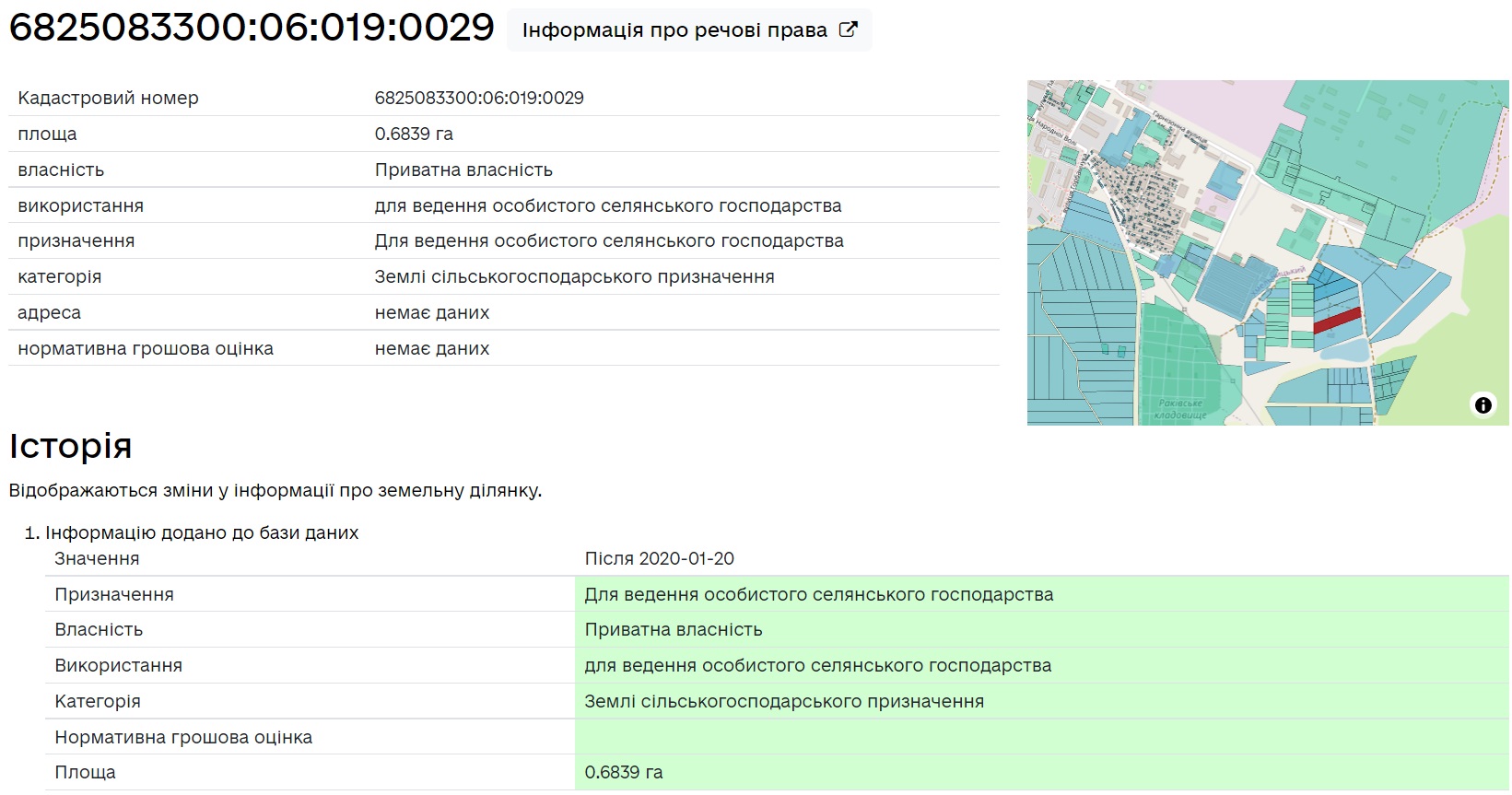The height and width of the screenshot is (795, 1512).
Task: Click the small pond below the red parcel
Action: 1346,351
